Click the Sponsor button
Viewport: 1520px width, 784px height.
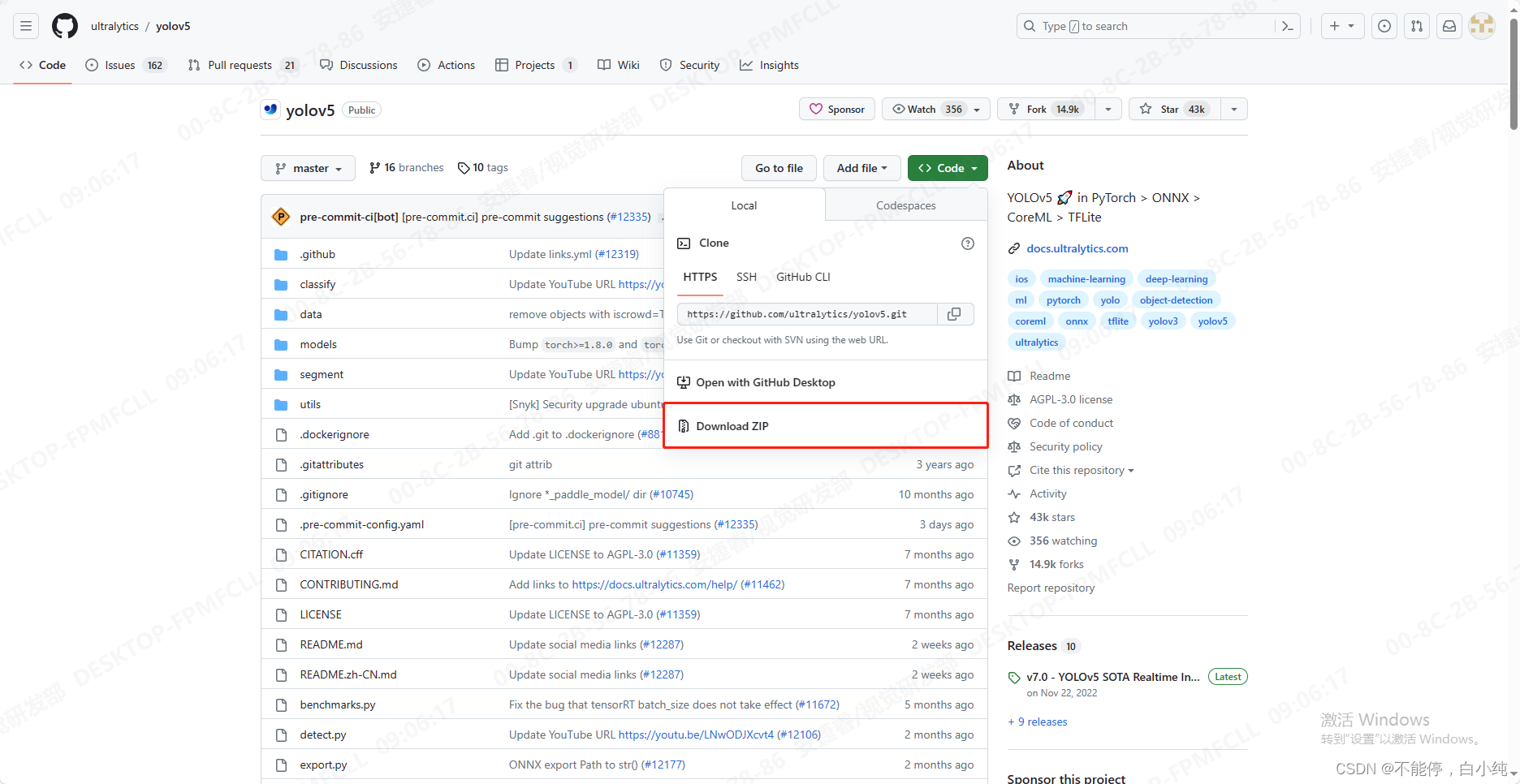[x=837, y=110]
